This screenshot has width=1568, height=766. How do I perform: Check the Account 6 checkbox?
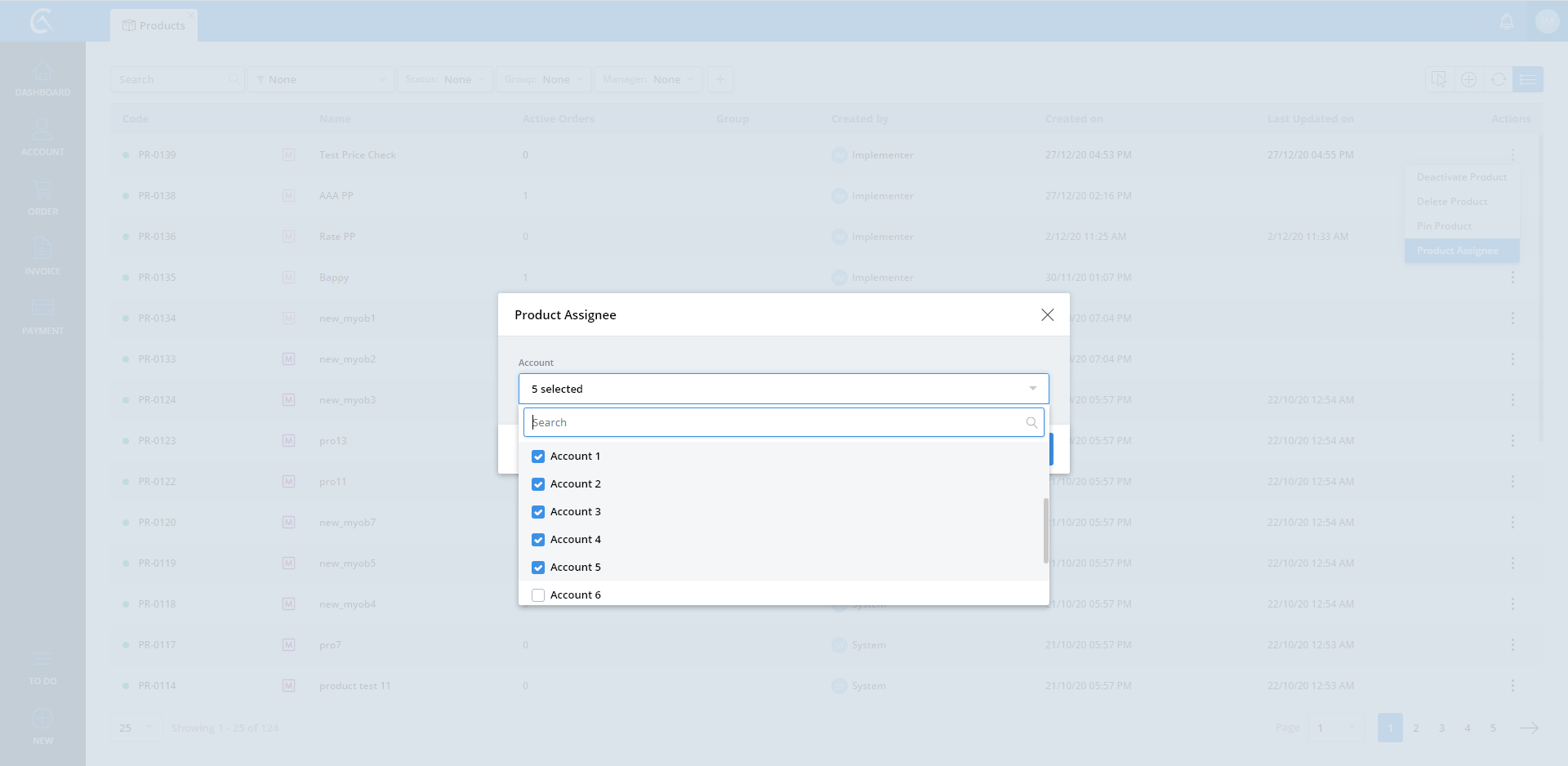[538, 595]
